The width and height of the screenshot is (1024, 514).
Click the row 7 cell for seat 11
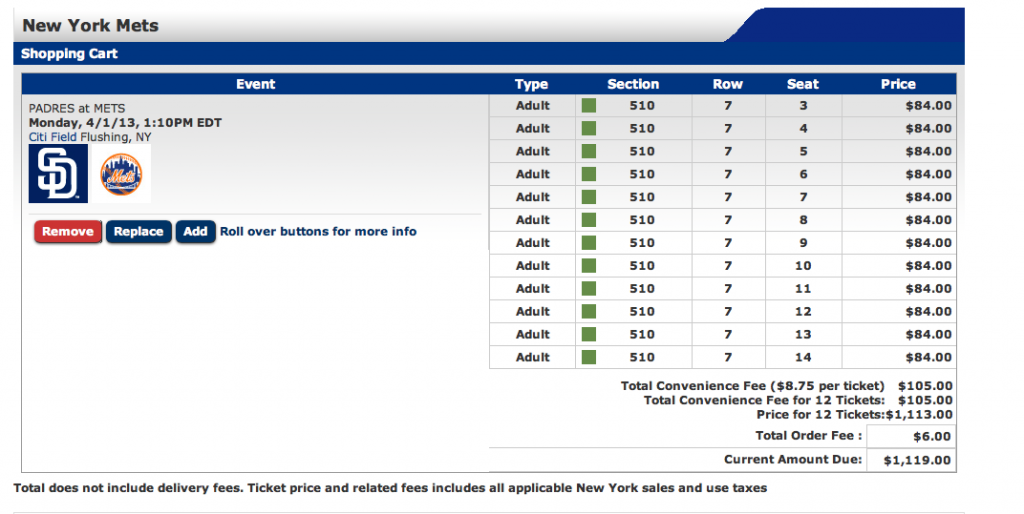[728, 289]
